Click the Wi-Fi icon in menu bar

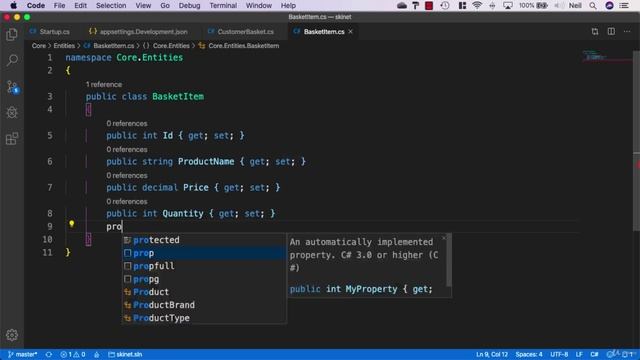477,5
